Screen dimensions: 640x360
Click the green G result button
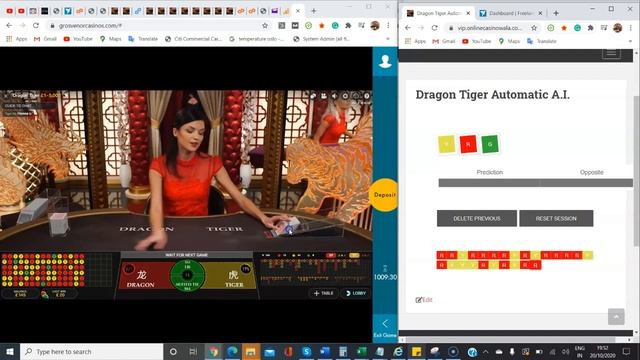point(490,144)
